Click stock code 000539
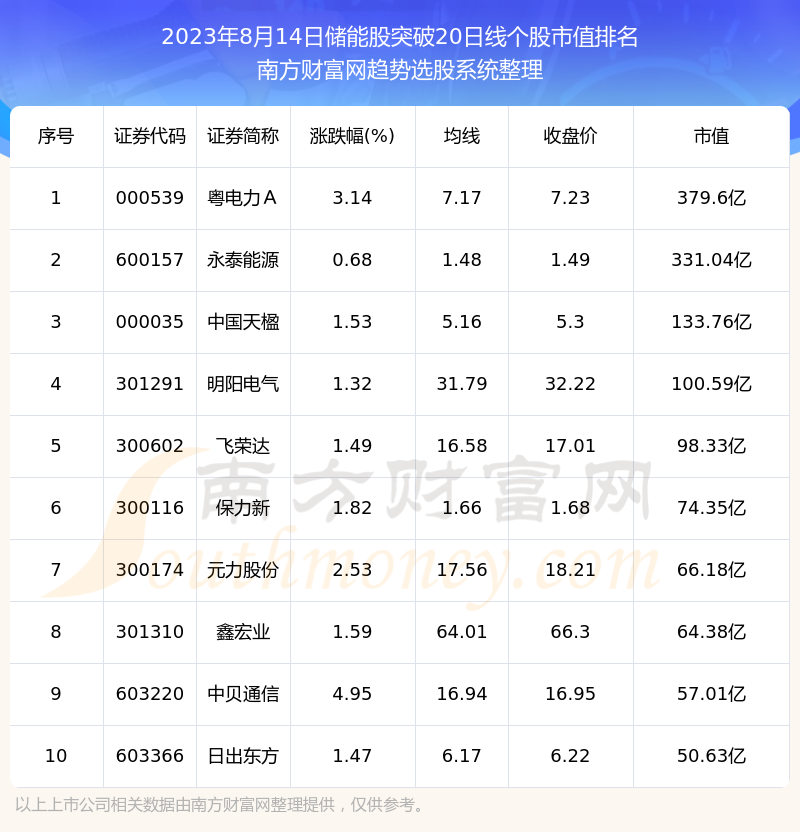This screenshot has width=800, height=832. [150, 198]
